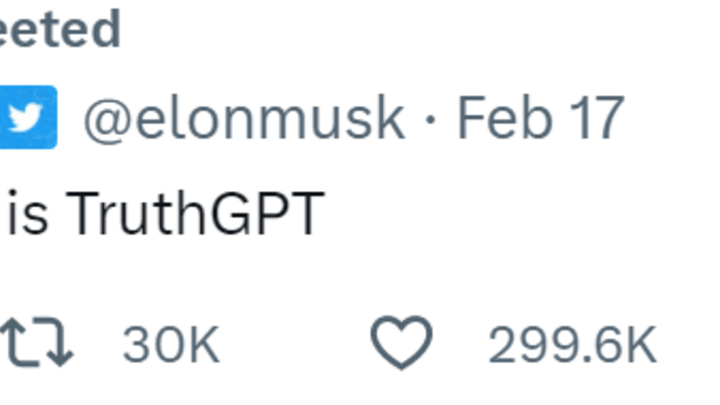Open the Feb 17 tweet timestamp
This screenshot has width=720, height=405.
(540, 117)
